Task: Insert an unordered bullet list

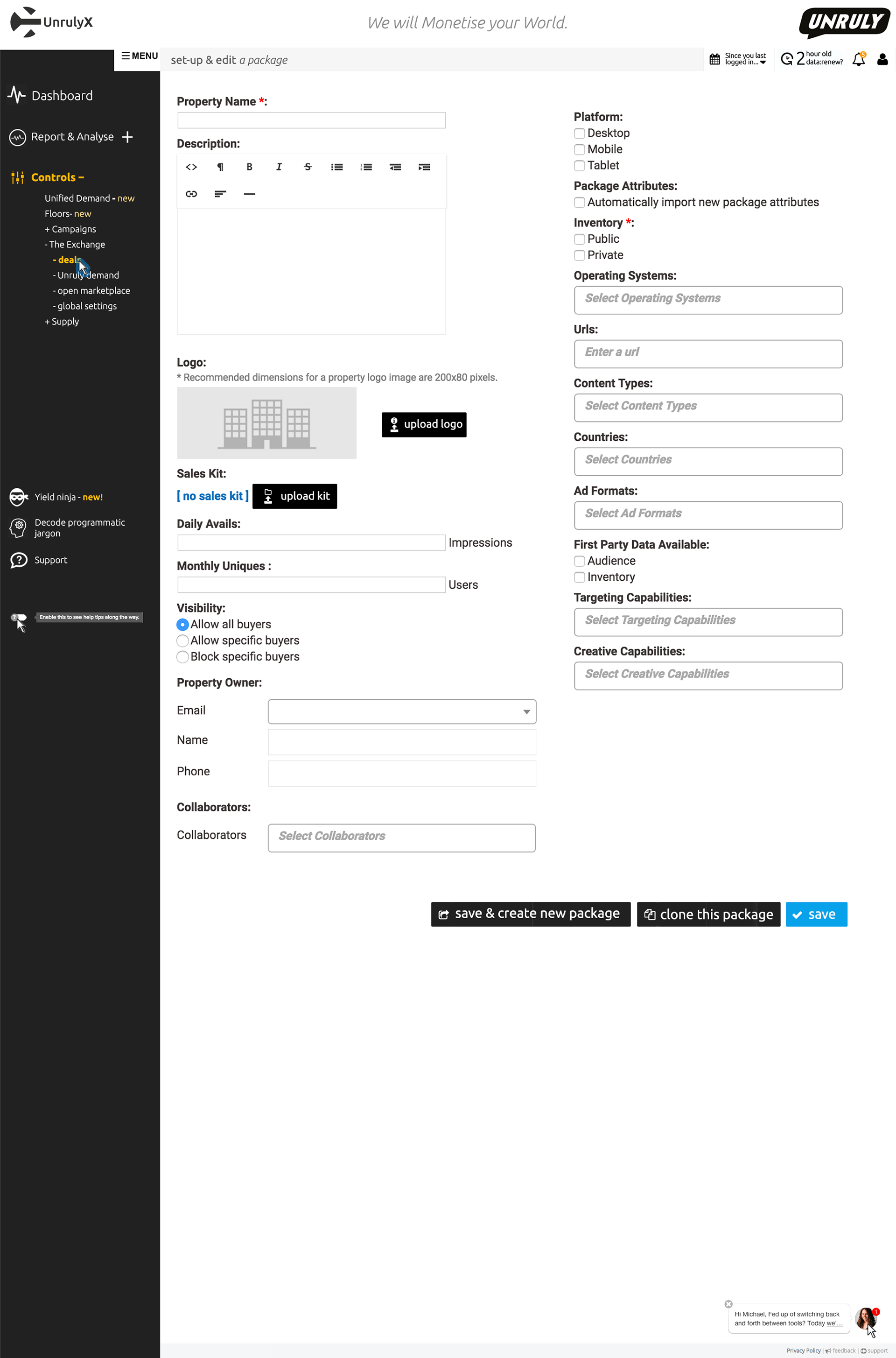Action: (x=337, y=167)
